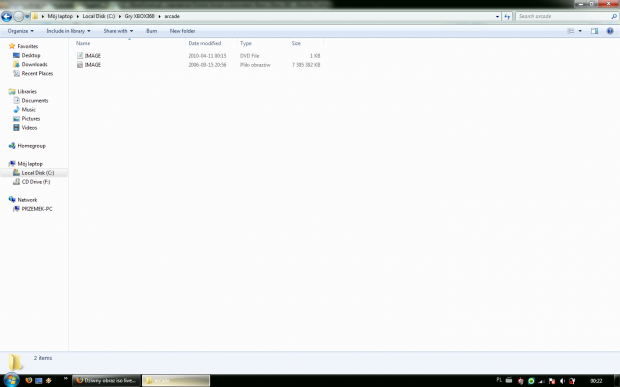This screenshot has width=620, height=387.
Task: Click the arcade folder taskbar button
Action: click(176, 380)
